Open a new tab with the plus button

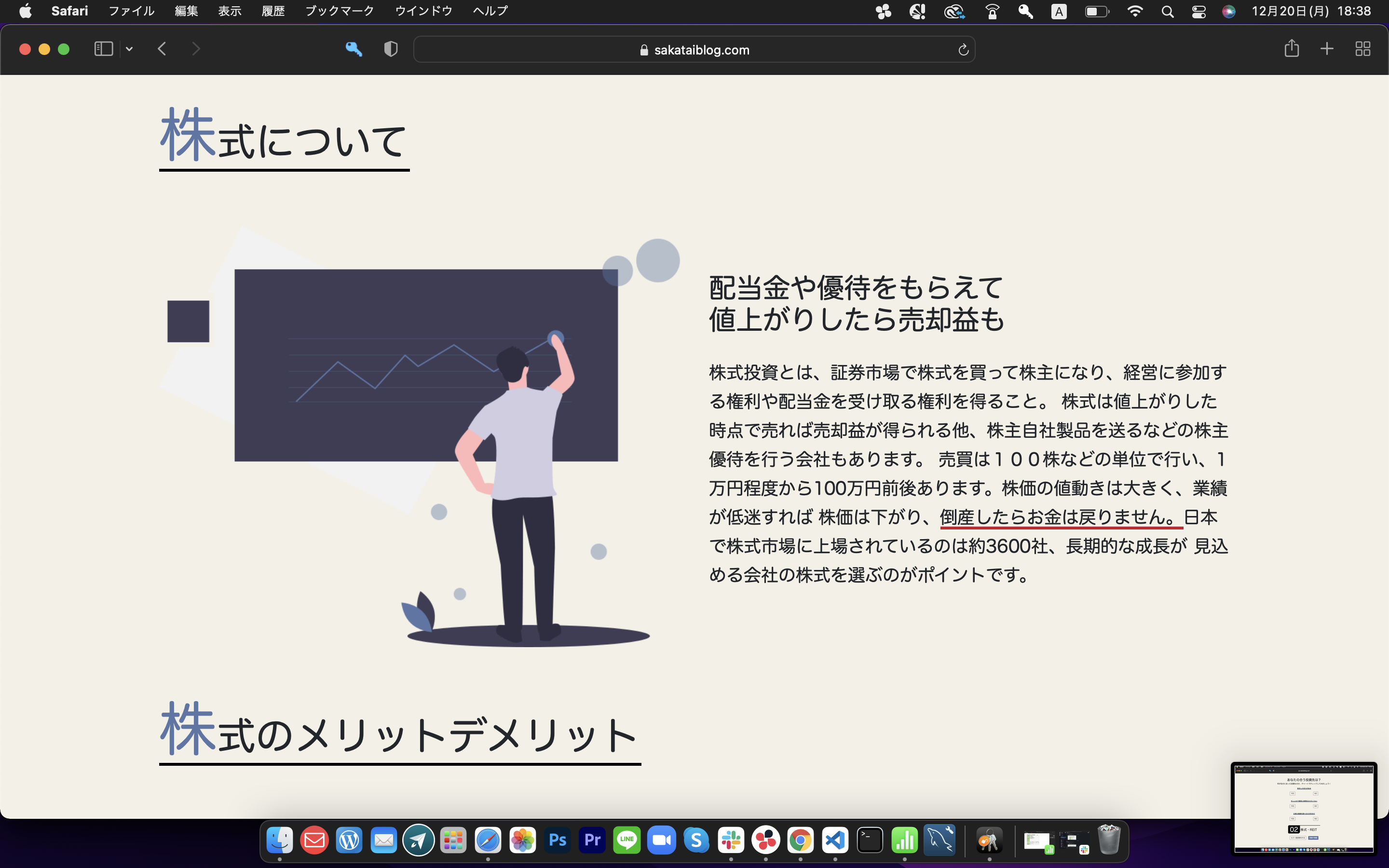pos(1327,49)
